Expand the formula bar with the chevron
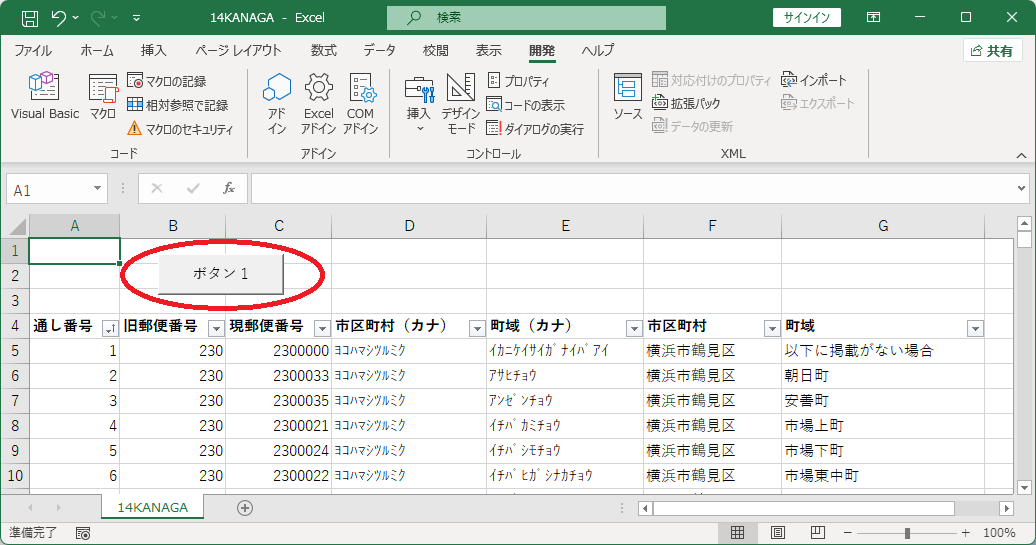The width and height of the screenshot is (1036, 545). 1021,189
